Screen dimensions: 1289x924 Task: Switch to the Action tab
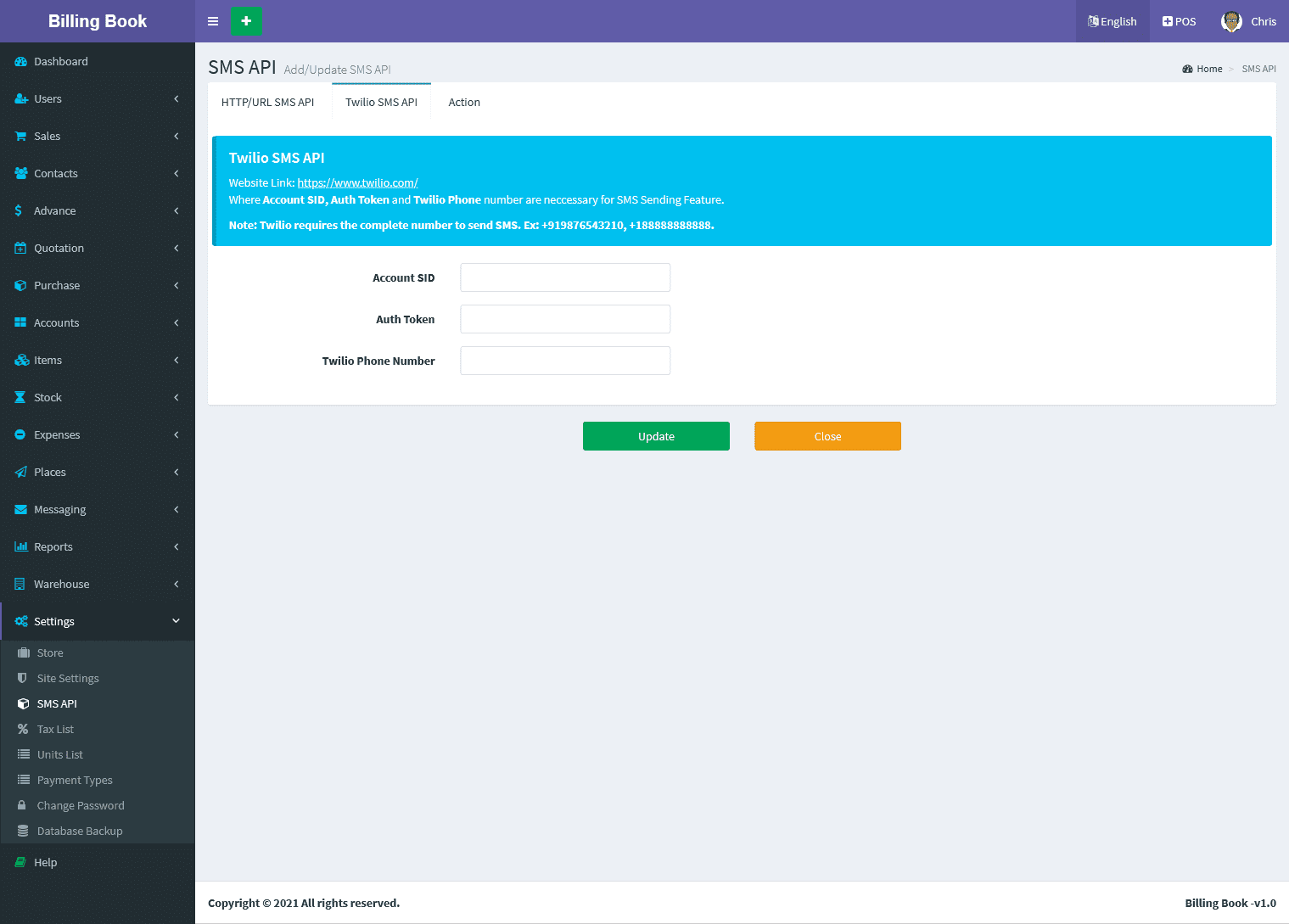click(464, 103)
